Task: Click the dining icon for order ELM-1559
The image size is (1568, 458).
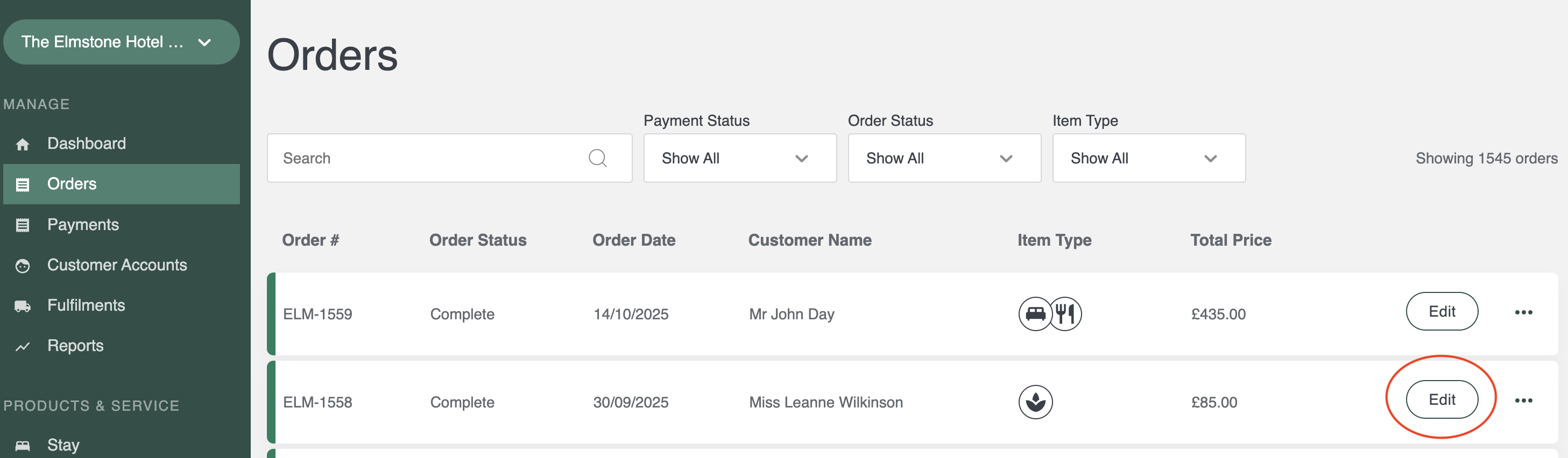Action: pyautogui.click(x=1065, y=314)
